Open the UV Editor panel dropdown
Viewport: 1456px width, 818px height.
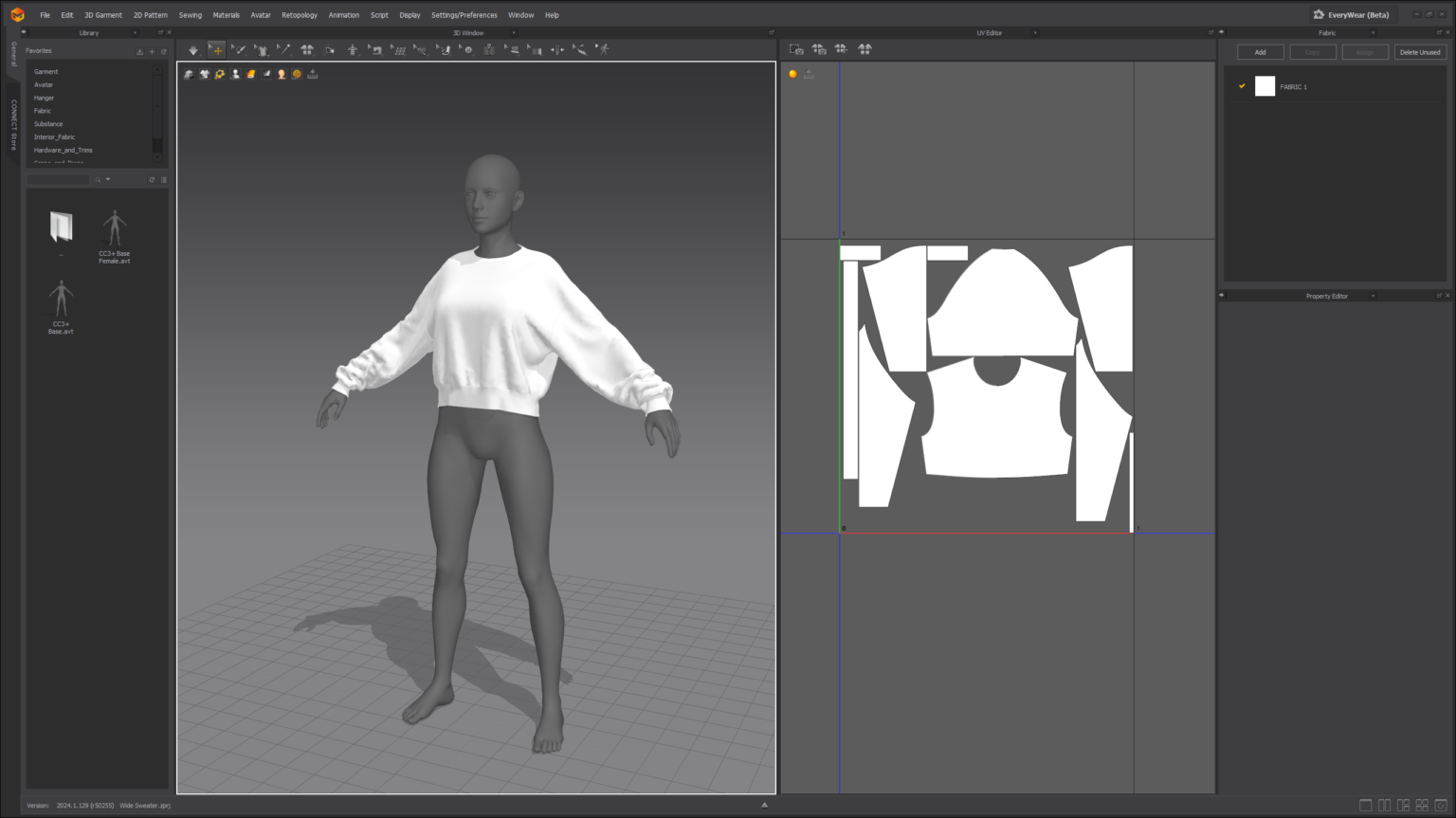(x=1034, y=32)
